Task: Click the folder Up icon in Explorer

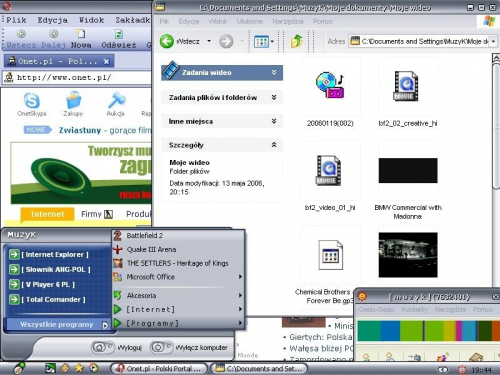Action: click(296, 41)
